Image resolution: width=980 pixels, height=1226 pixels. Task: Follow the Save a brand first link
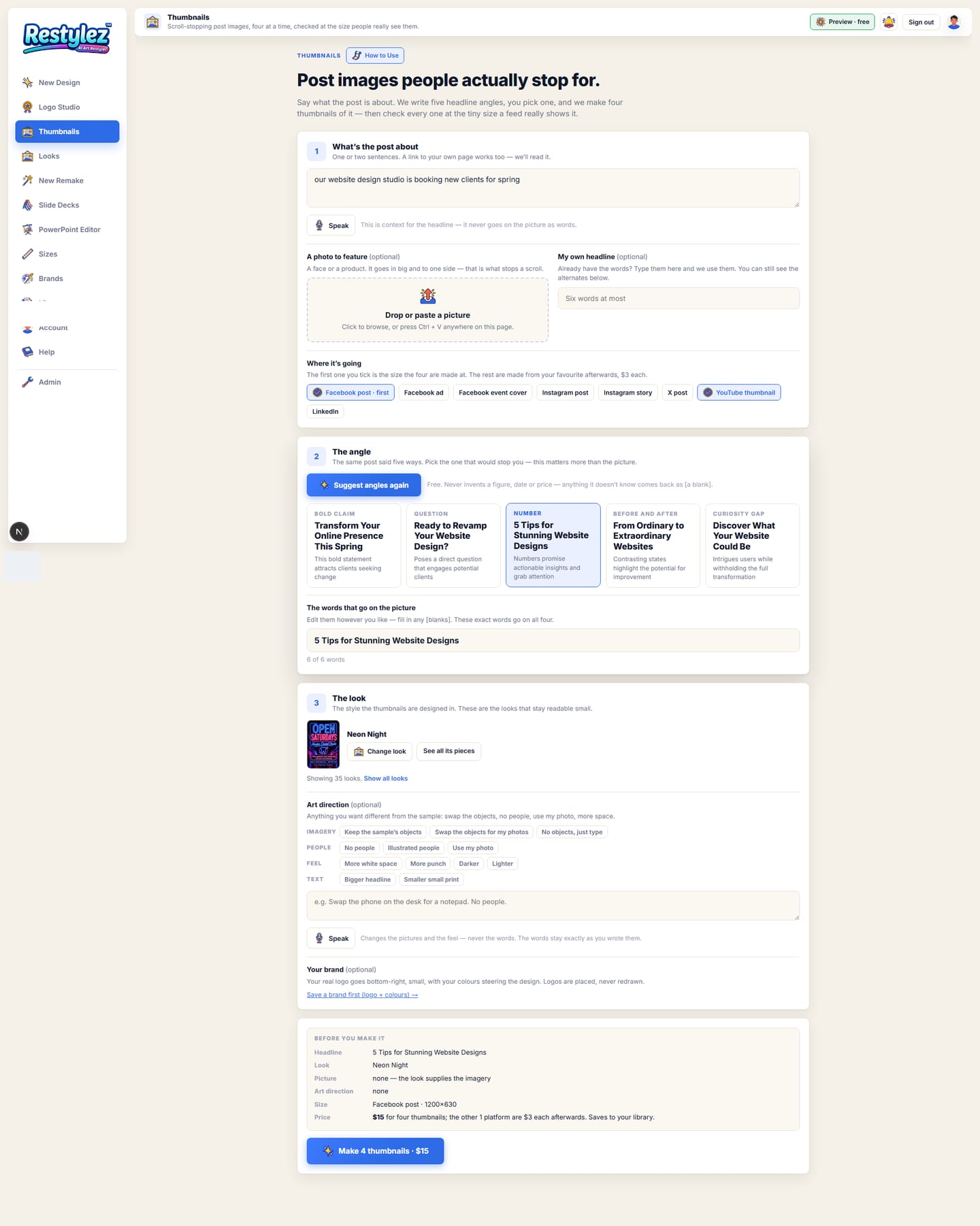pyautogui.click(x=362, y=995)
